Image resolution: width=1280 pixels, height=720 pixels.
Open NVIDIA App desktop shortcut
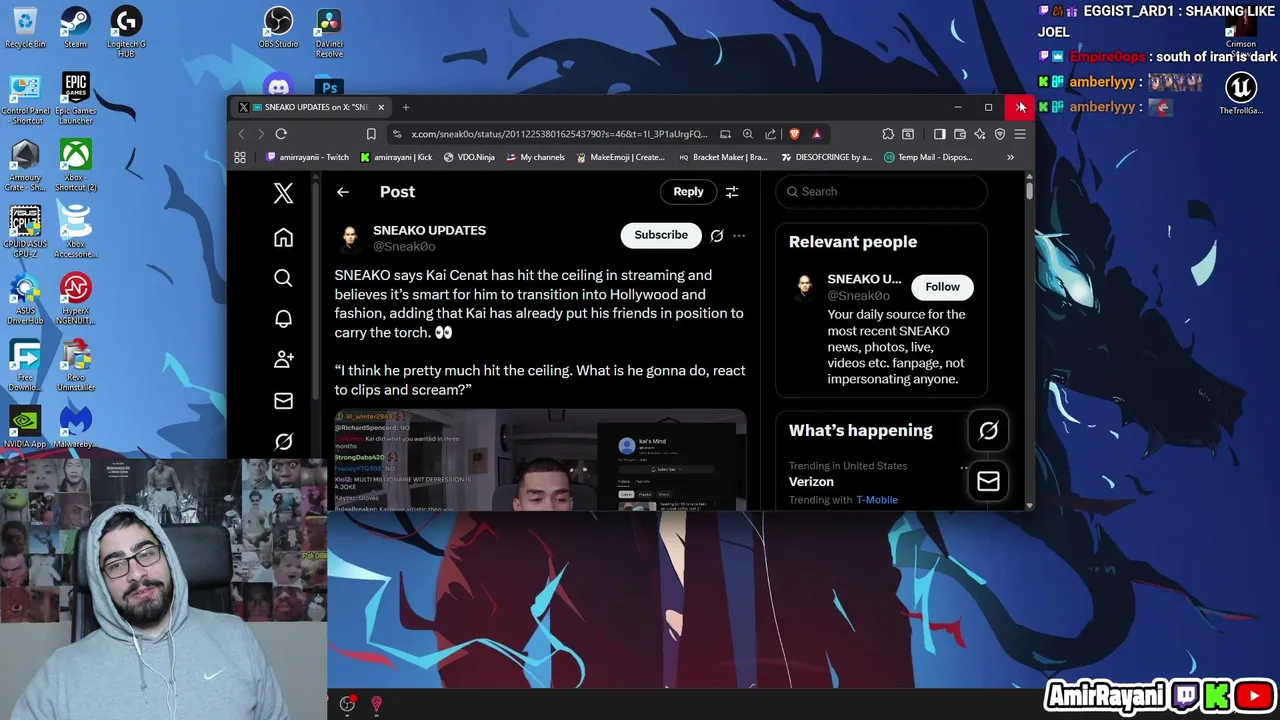pos(25,426)
